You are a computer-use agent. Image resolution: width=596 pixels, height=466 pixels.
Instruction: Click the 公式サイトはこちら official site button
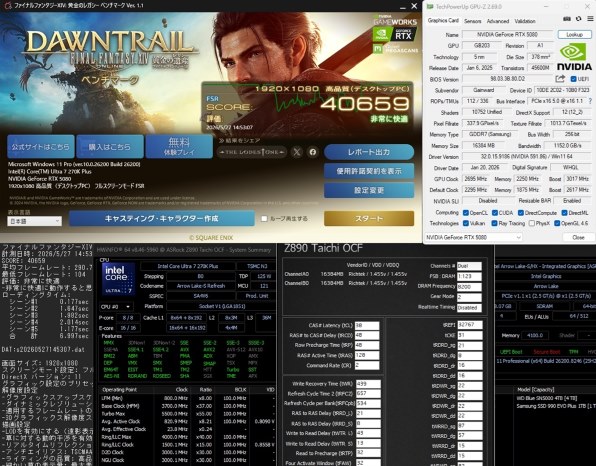tap(41, 146)
